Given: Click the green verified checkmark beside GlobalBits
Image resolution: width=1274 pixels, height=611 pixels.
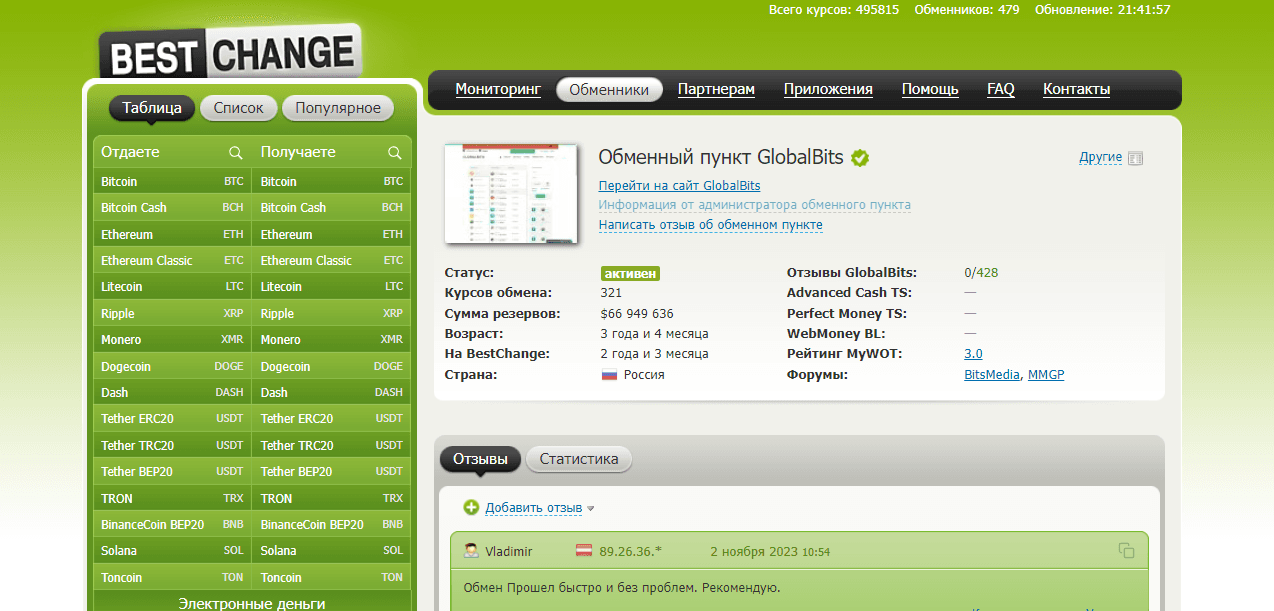Looking at the screenshot, I should [x=860, y=158].
